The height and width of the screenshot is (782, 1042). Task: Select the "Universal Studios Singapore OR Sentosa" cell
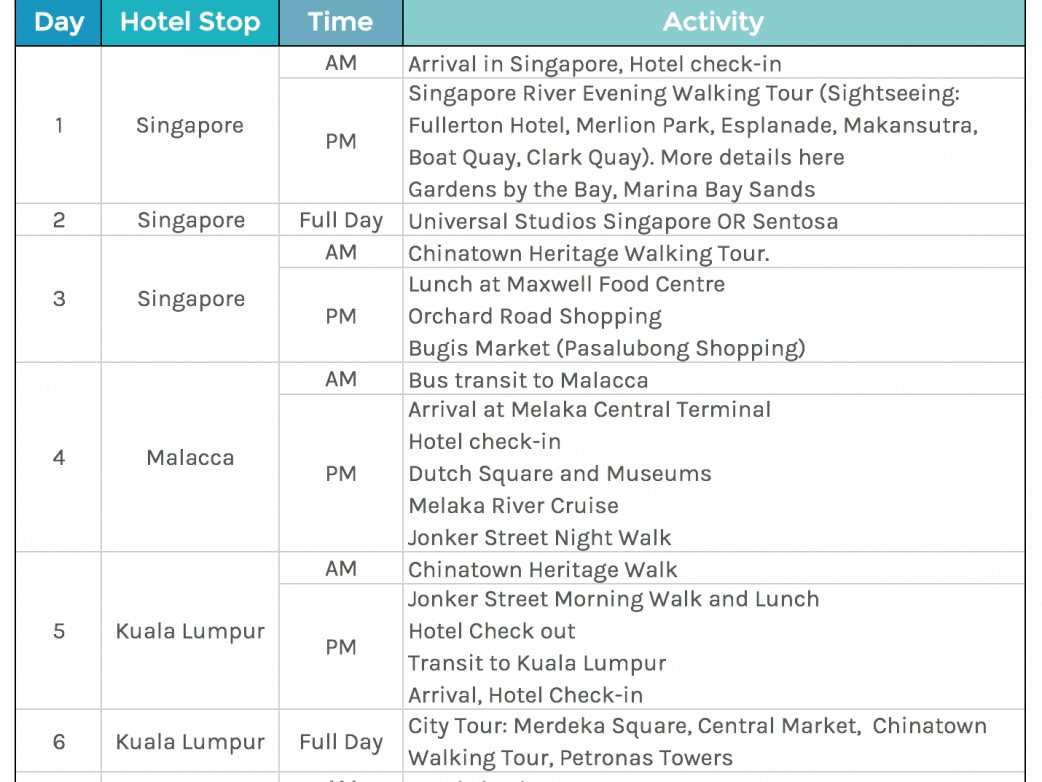click(623, 221)
